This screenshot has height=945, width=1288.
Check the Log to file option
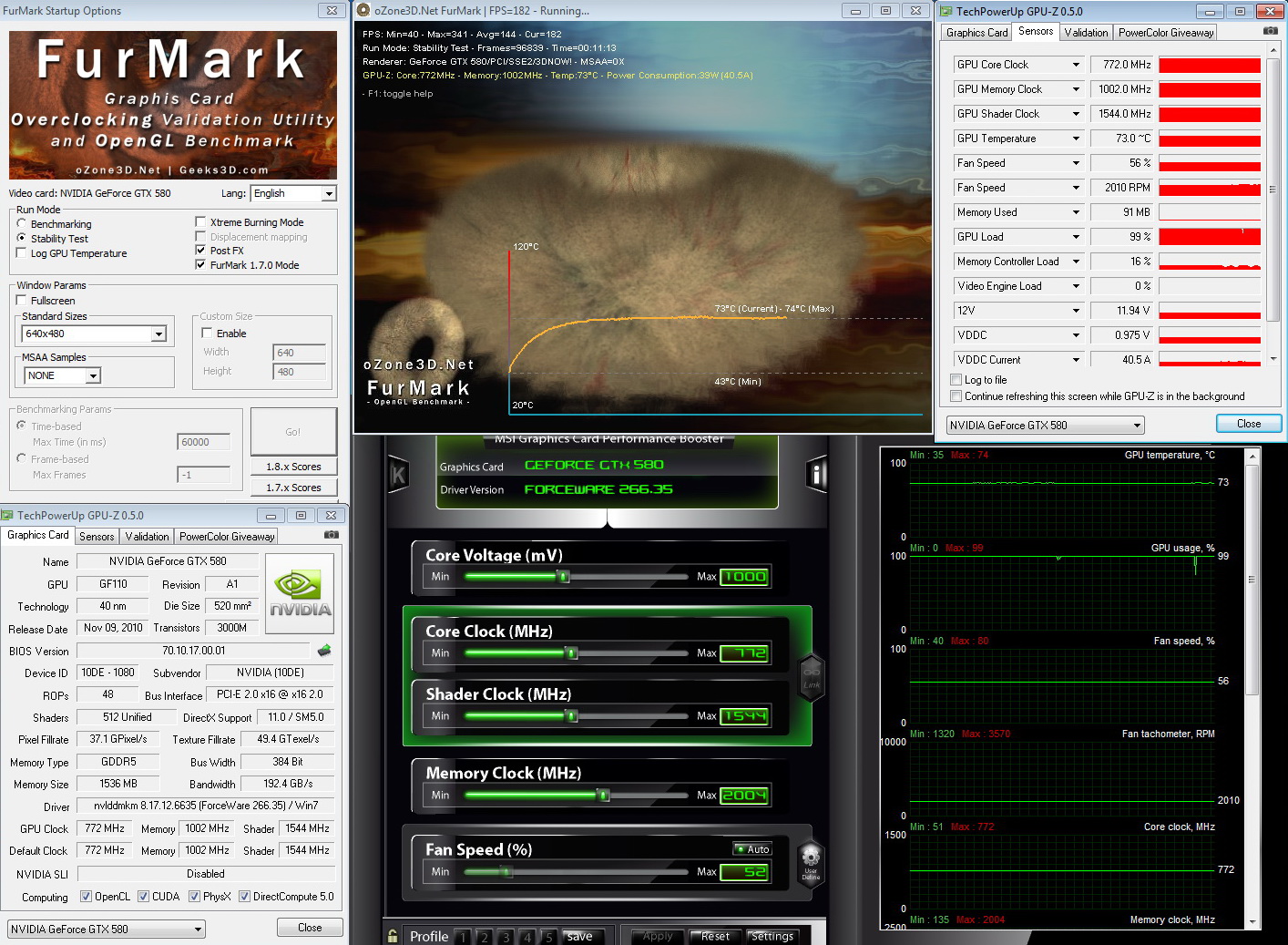click(956, 380)
